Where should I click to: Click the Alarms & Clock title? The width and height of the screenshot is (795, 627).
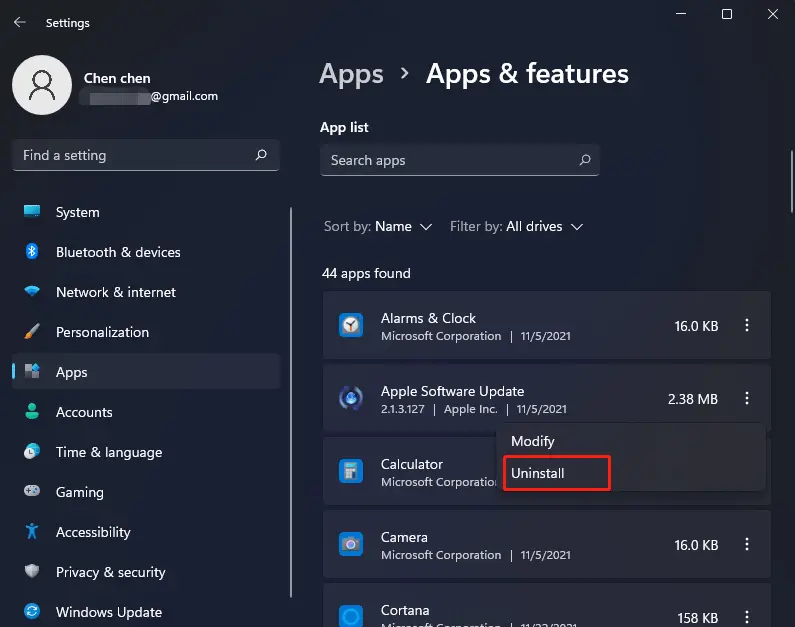tap(428, 318)
